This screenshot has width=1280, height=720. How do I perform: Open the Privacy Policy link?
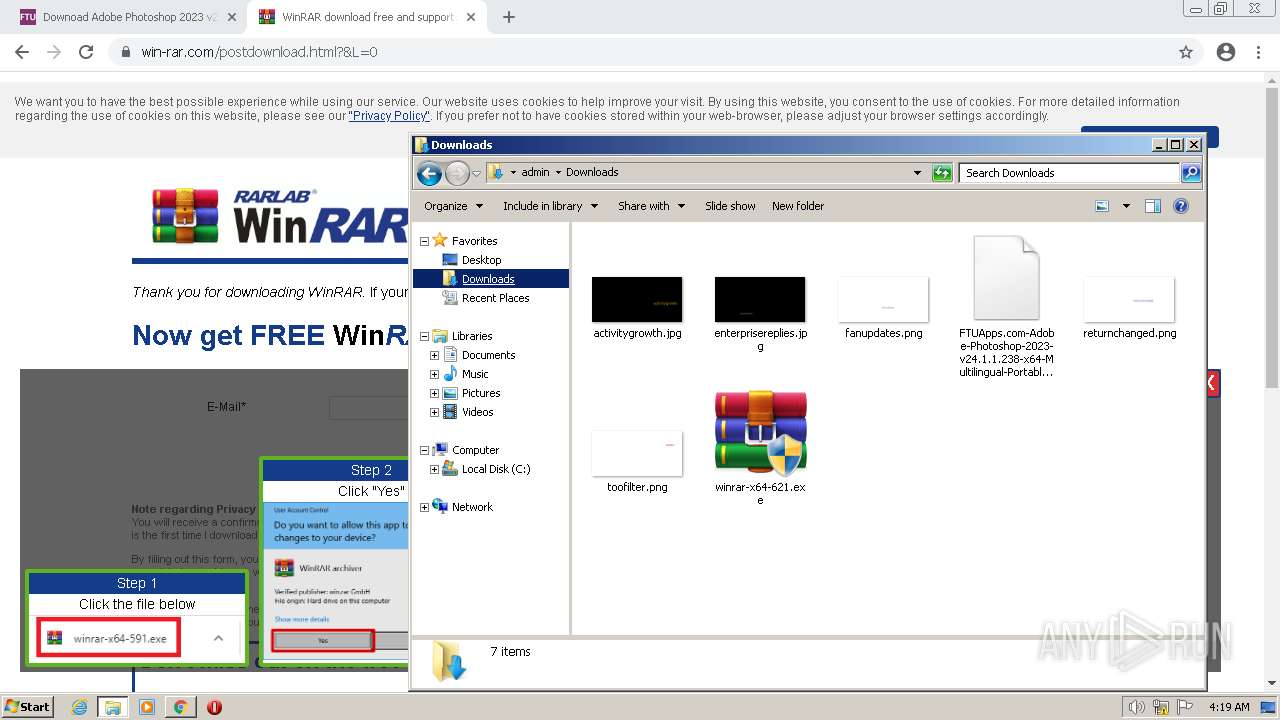point(389,116)
